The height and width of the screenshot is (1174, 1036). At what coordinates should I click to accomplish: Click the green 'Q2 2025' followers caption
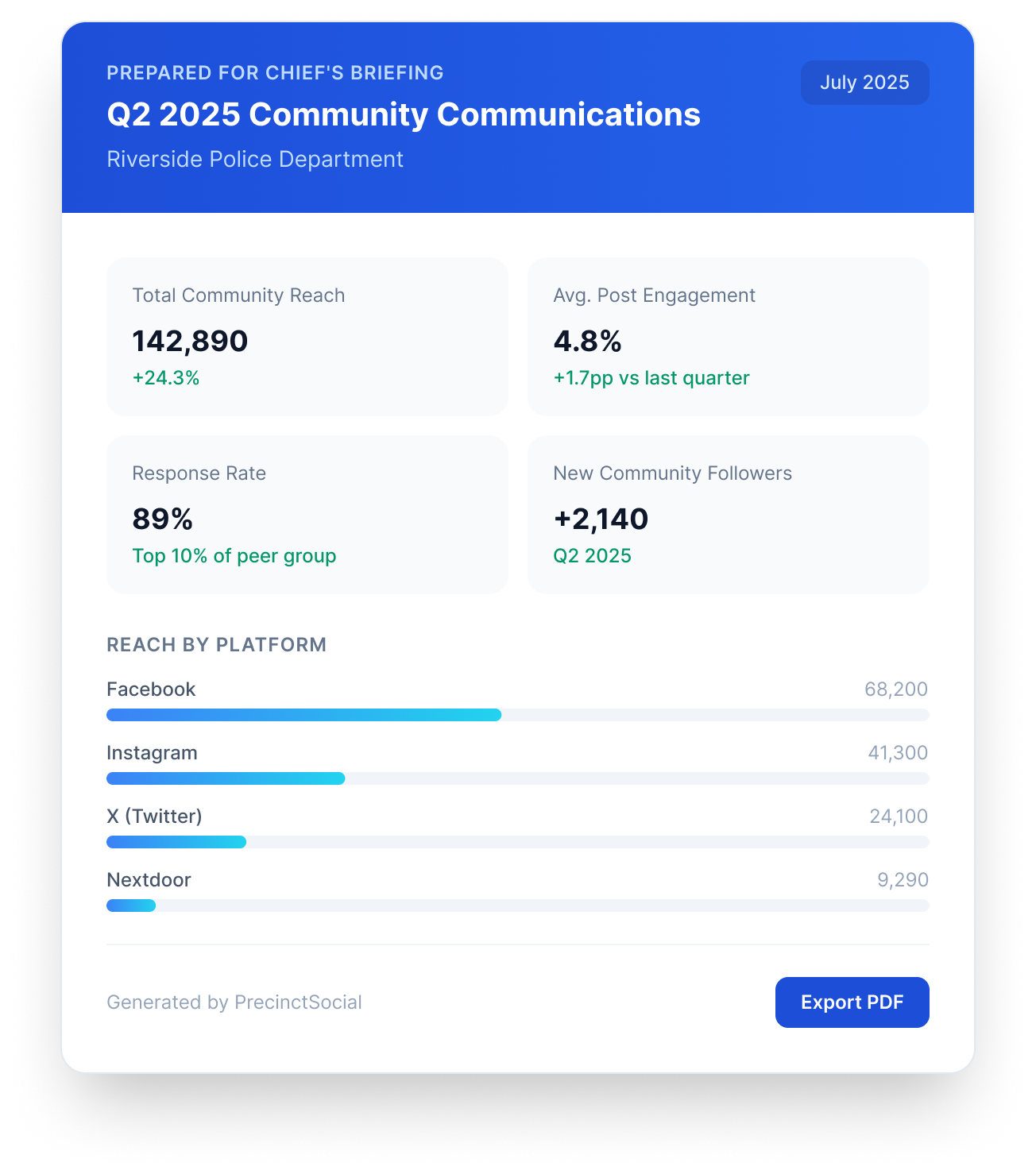click(592, 556)
